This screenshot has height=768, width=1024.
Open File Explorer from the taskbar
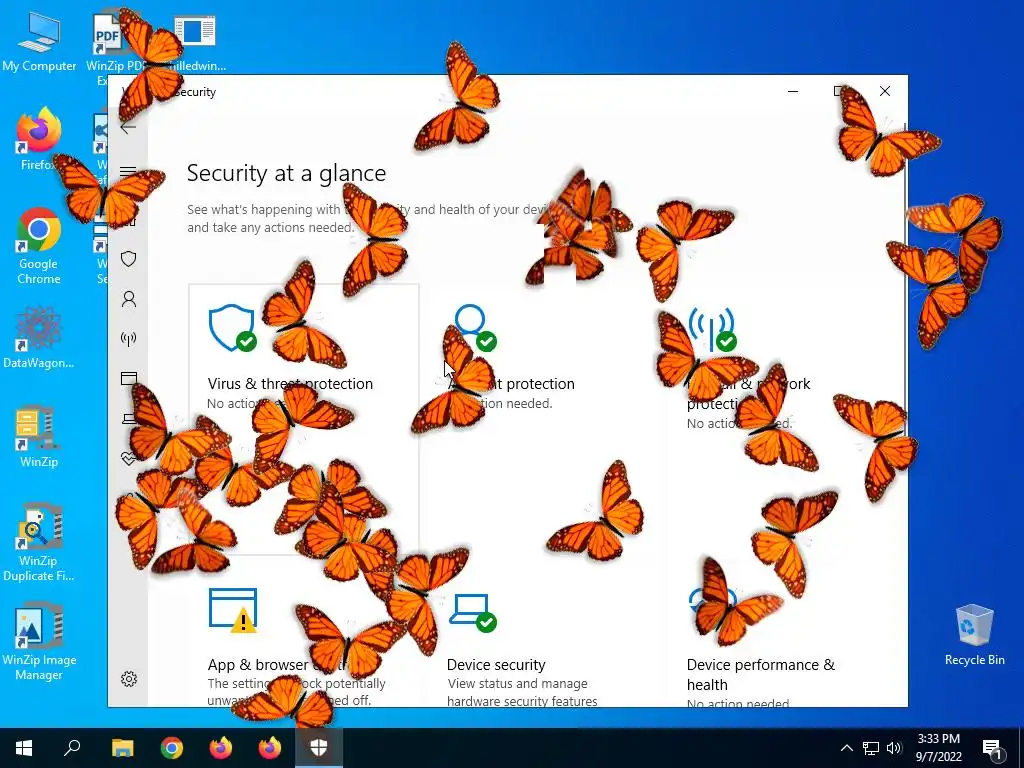point(122,748)
